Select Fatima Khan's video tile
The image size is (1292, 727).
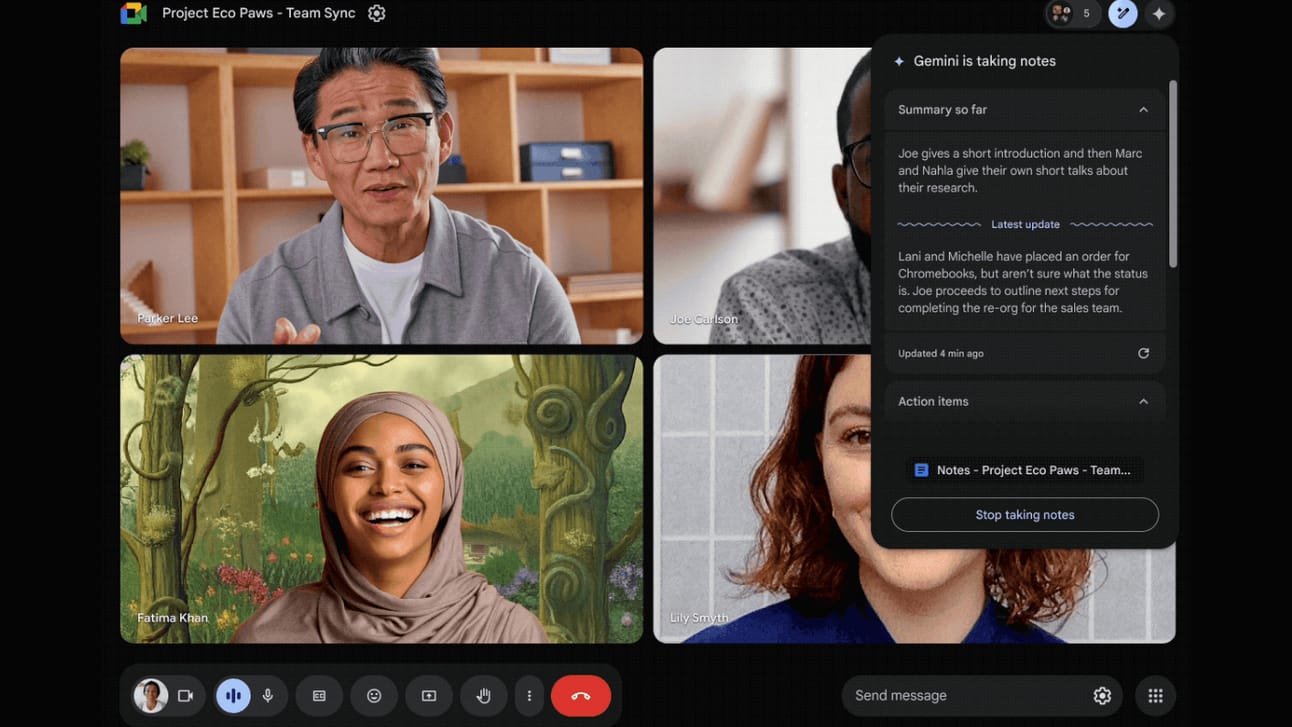(381, 499)
